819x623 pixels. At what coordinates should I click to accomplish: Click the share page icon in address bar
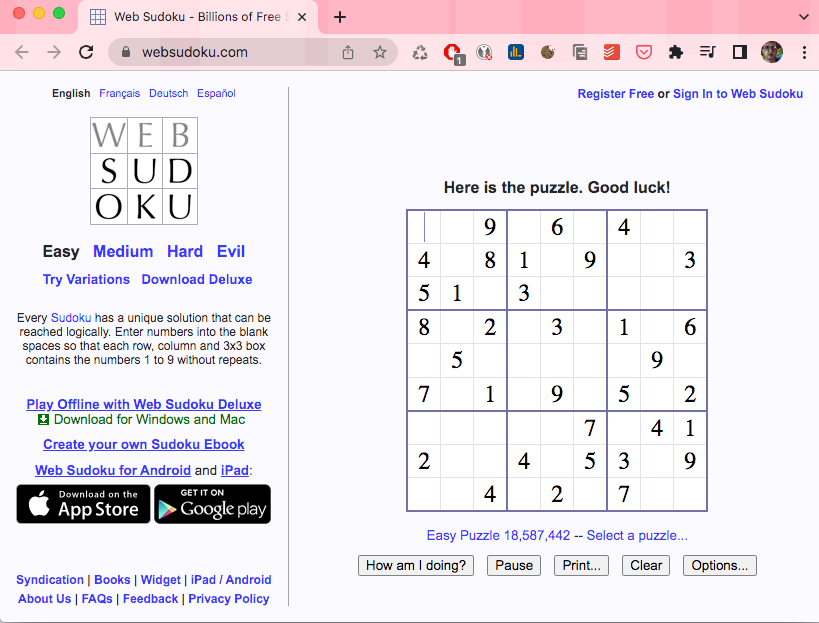[348, 52]
